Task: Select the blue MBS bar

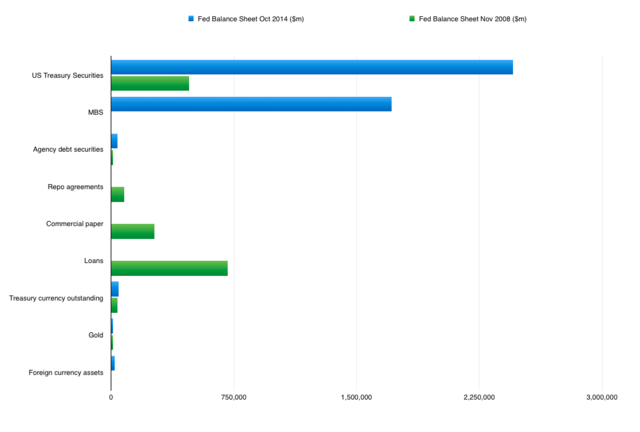Action: pos(250,104)
